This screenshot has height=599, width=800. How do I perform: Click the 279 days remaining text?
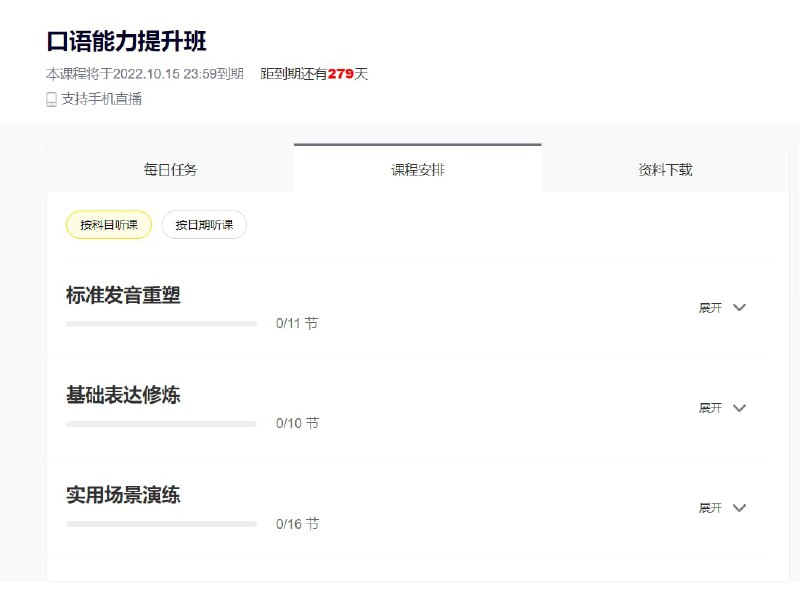[314, 74]
